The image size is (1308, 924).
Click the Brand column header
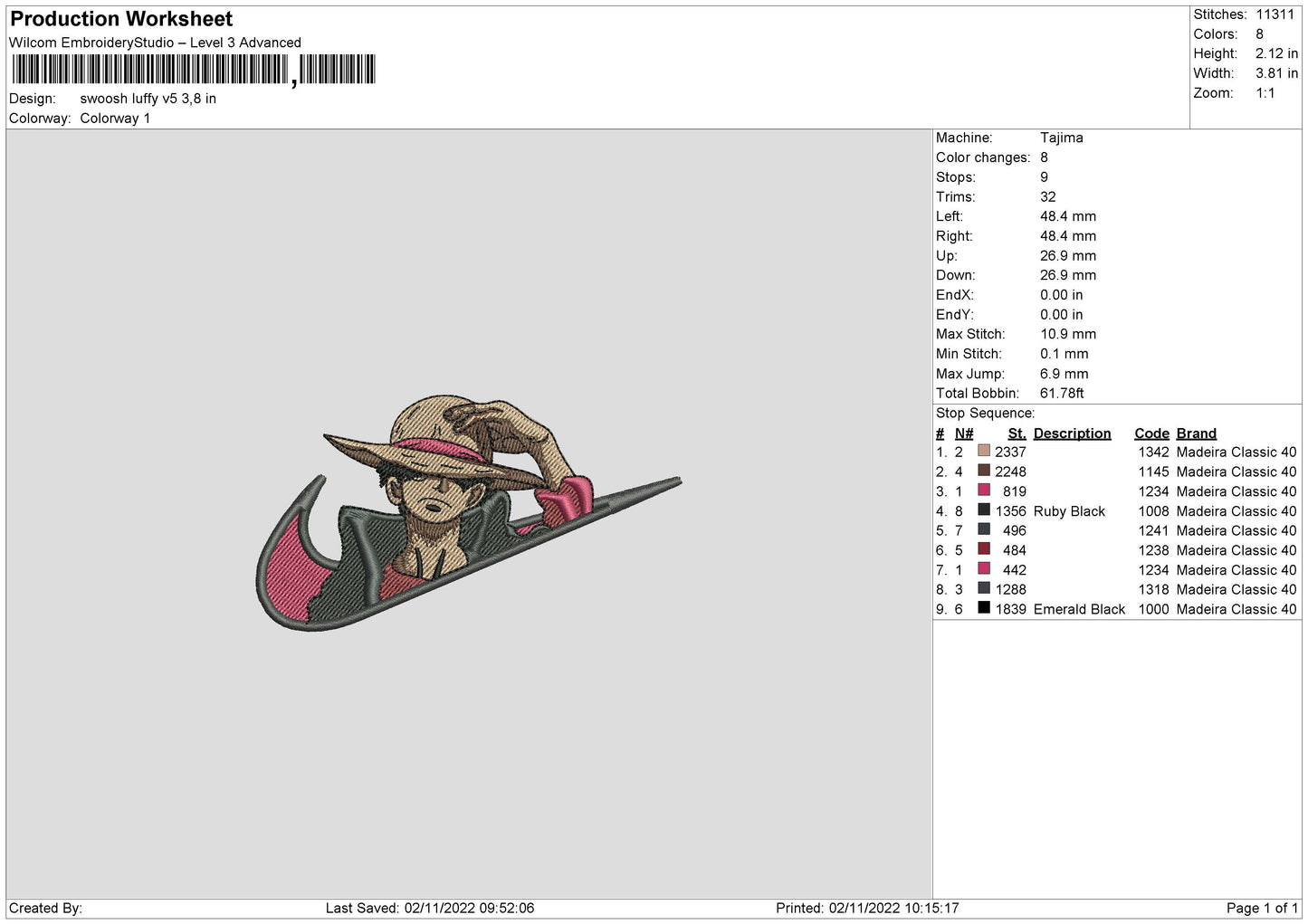pos(1196,433)
